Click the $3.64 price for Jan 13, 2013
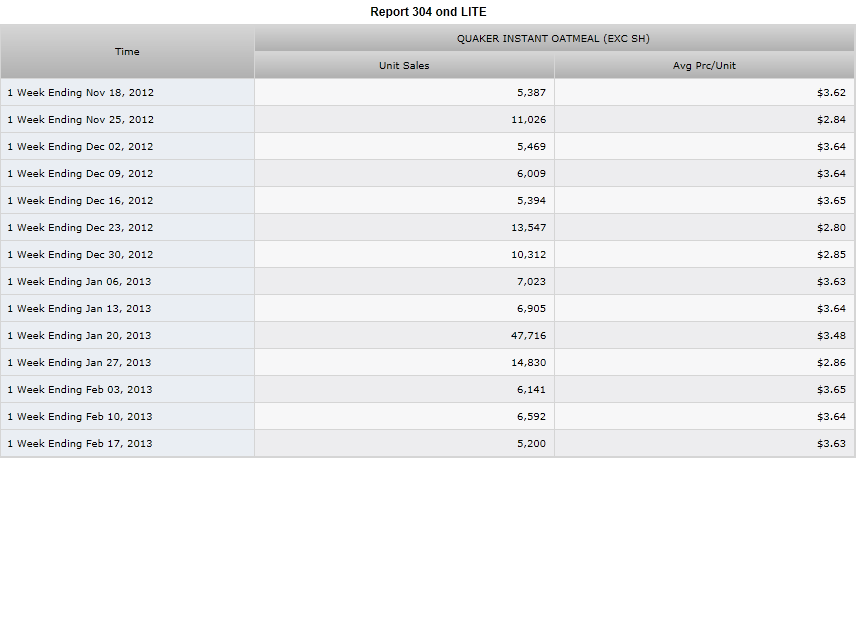The width and height of the screenshot is (856, 631). tap(831, 308)
